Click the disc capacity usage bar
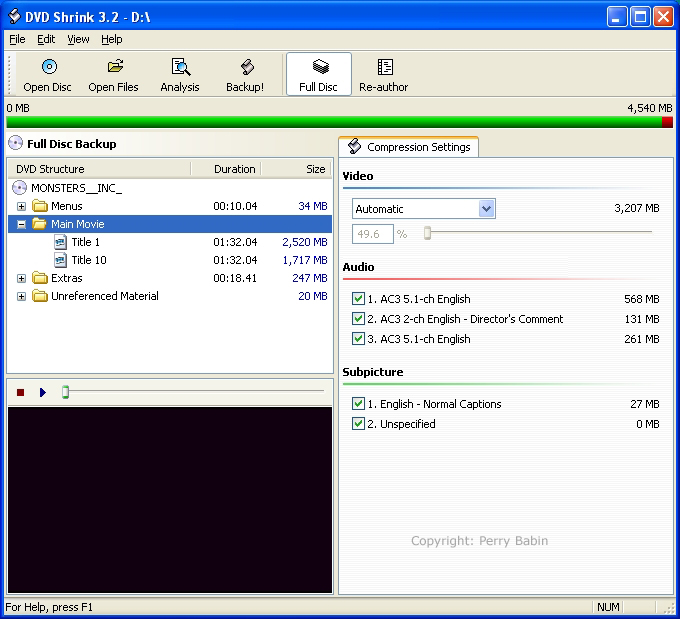680x619 pixels. point(340,122)
